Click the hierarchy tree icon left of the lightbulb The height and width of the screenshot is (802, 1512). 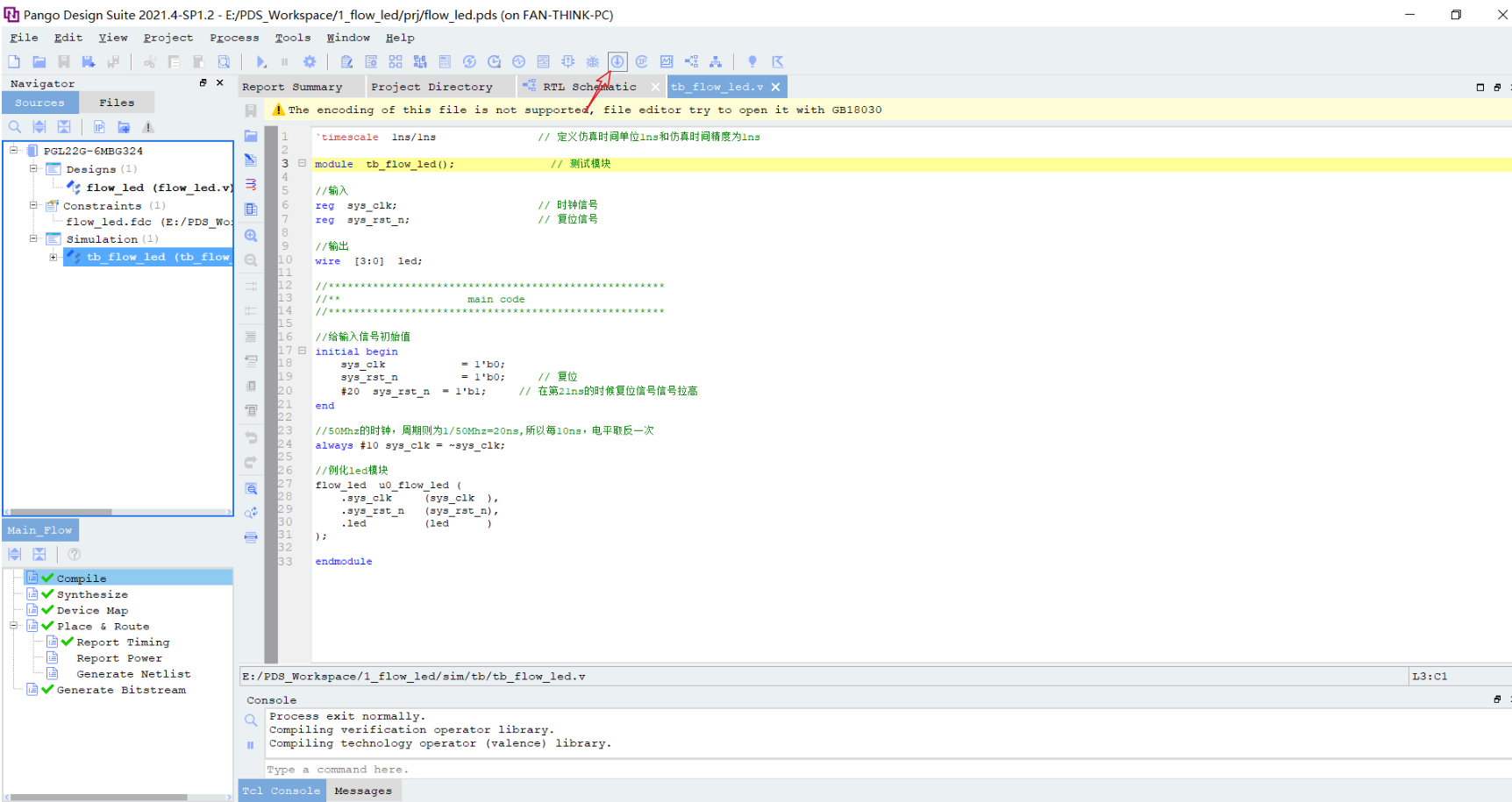point(716,61)
